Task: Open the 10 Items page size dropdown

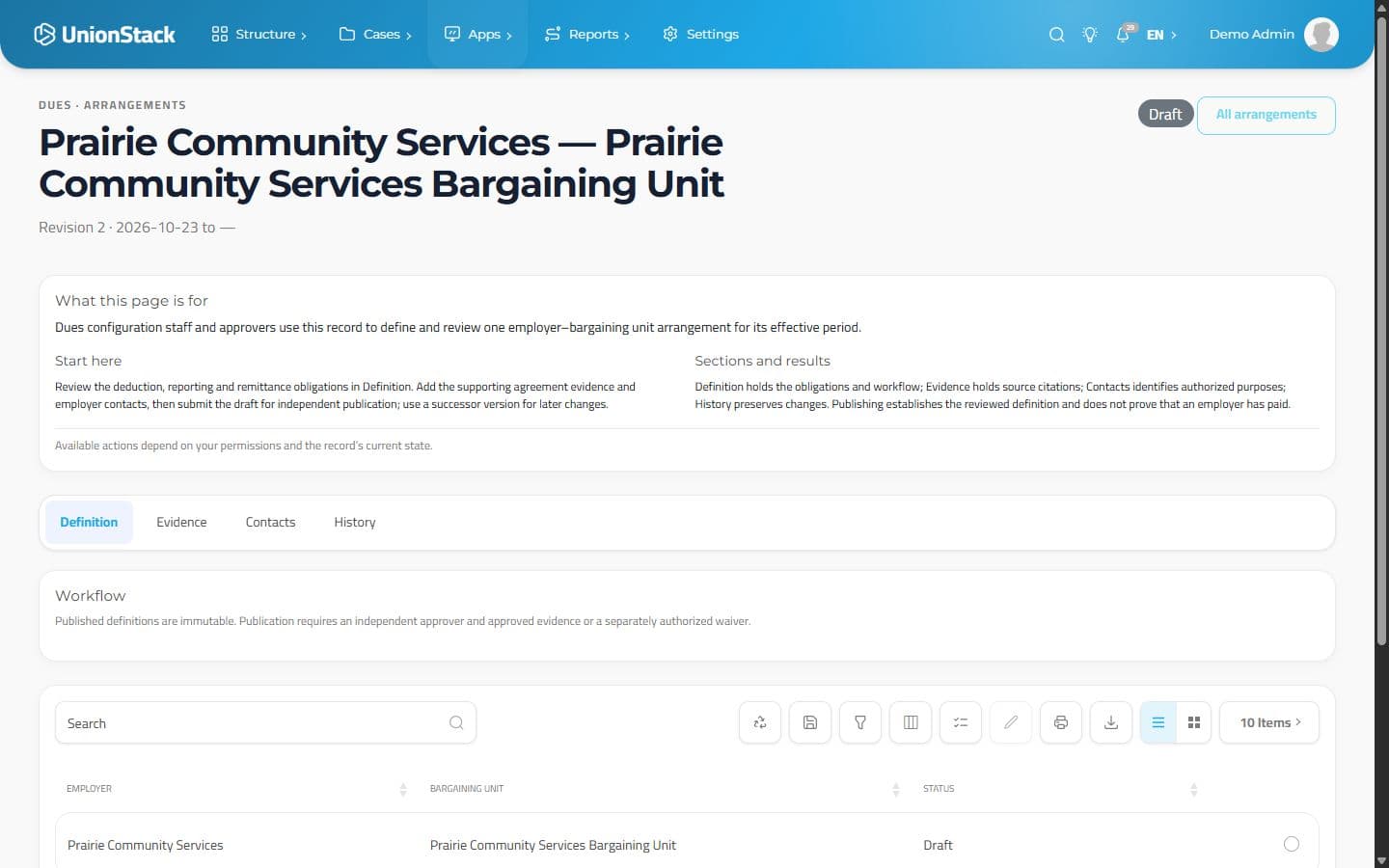Action: (x=1269, y=722)
